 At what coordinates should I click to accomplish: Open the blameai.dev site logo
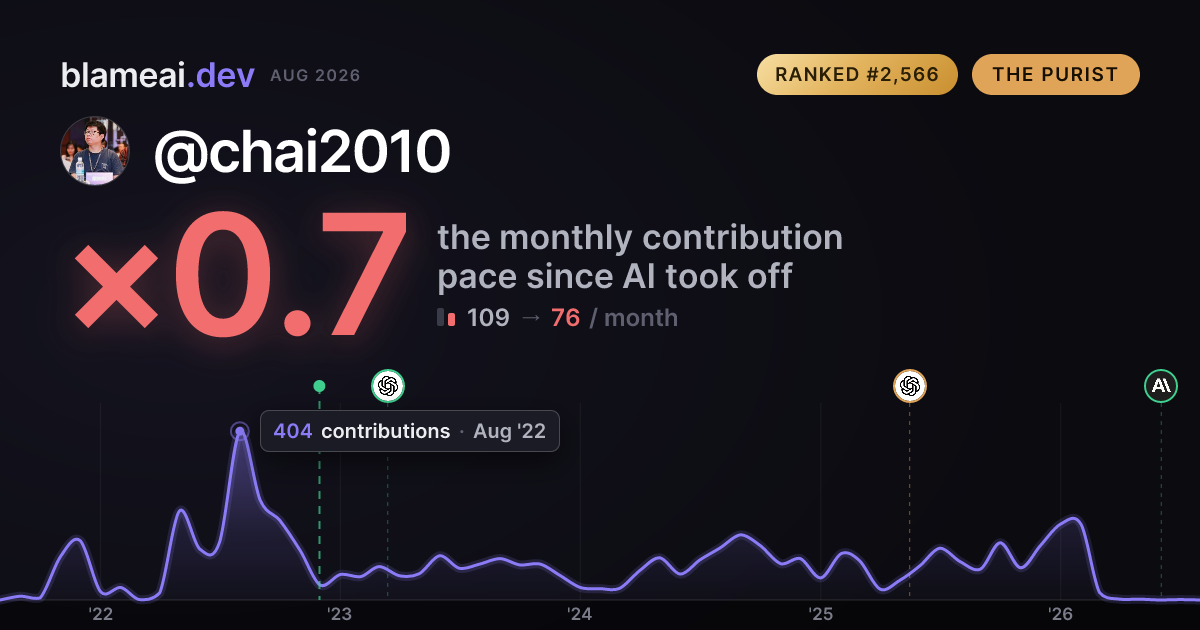(x=157, y=75)
